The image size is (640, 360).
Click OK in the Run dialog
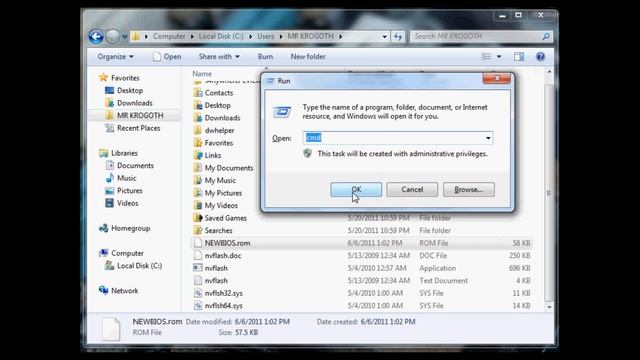point(356,189)
